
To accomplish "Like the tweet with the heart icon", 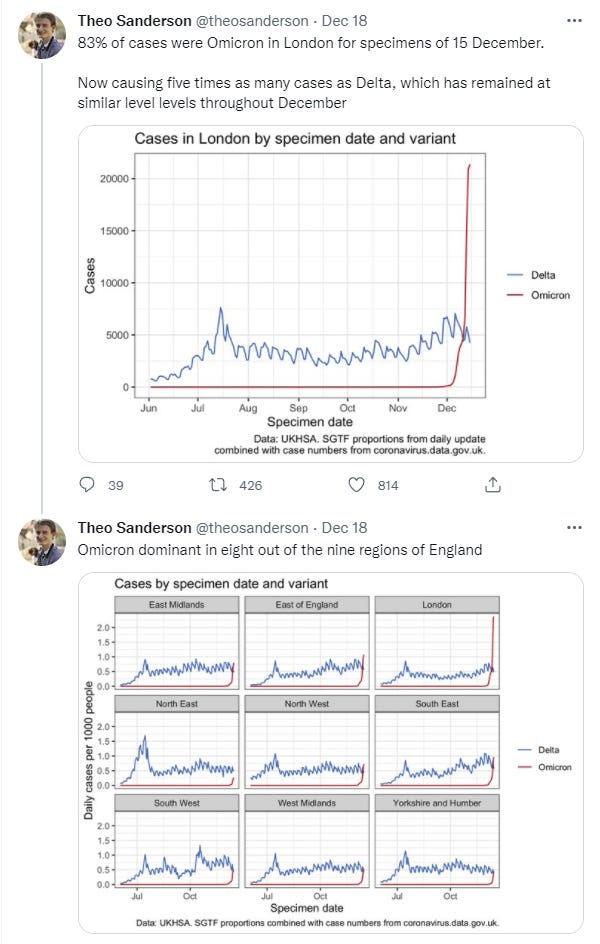I will coord(356,485).
